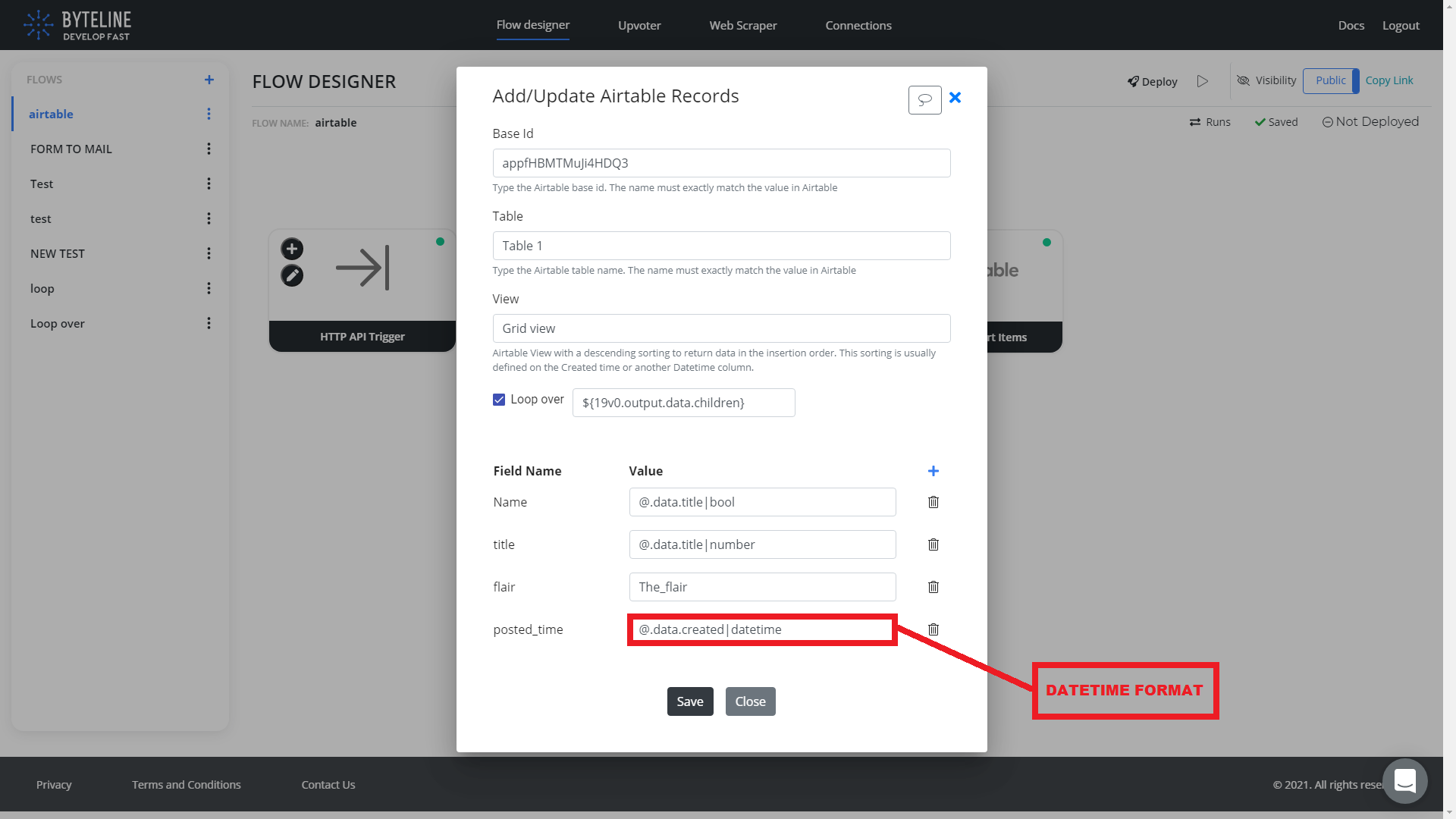Click the Not Deployed status
The width and height of the screenshot is (1456, 819).
[1370, 121]
